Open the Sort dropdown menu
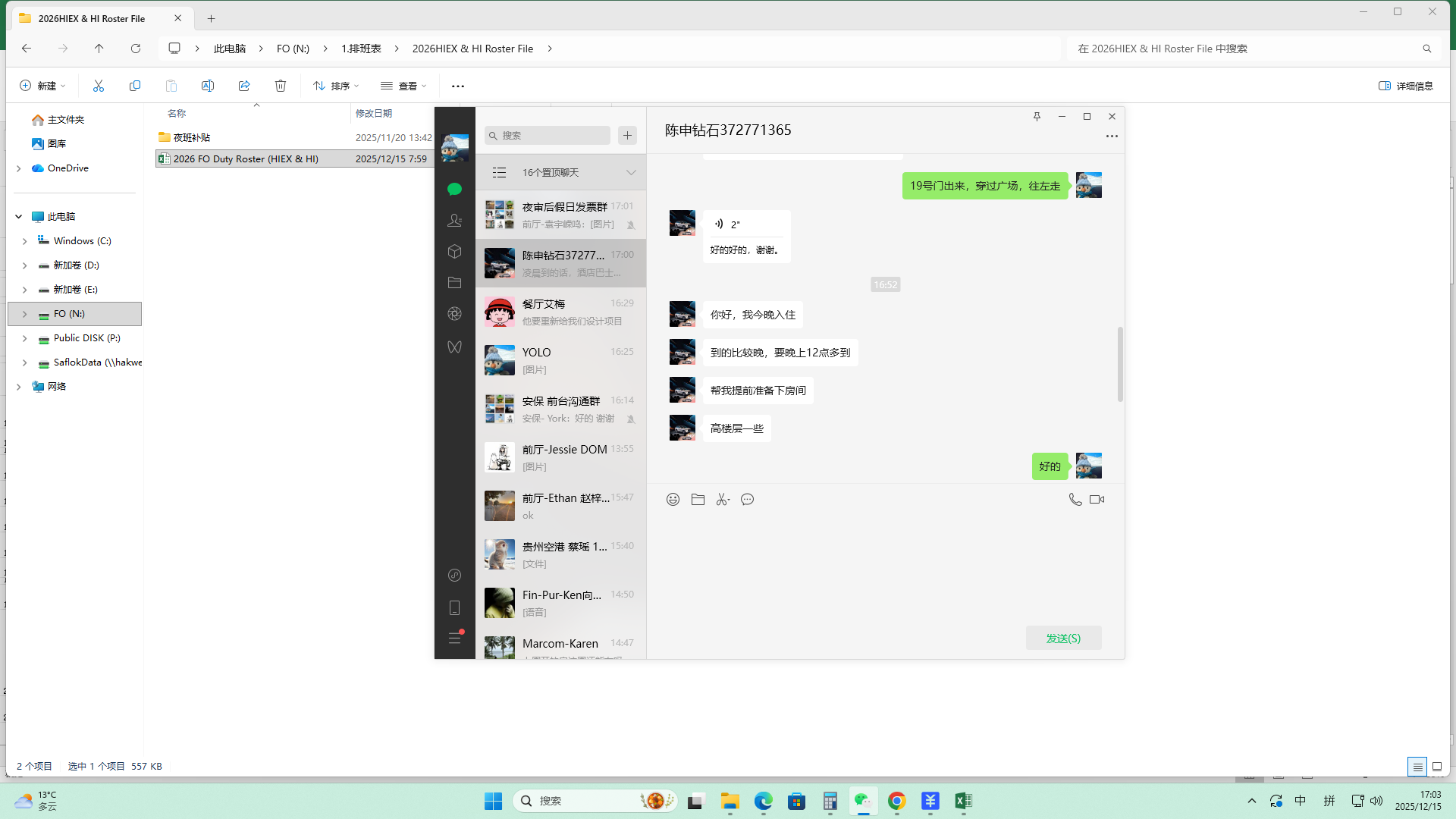The width and height of the screenshot is (1456, 819). [x=336, y=86]
